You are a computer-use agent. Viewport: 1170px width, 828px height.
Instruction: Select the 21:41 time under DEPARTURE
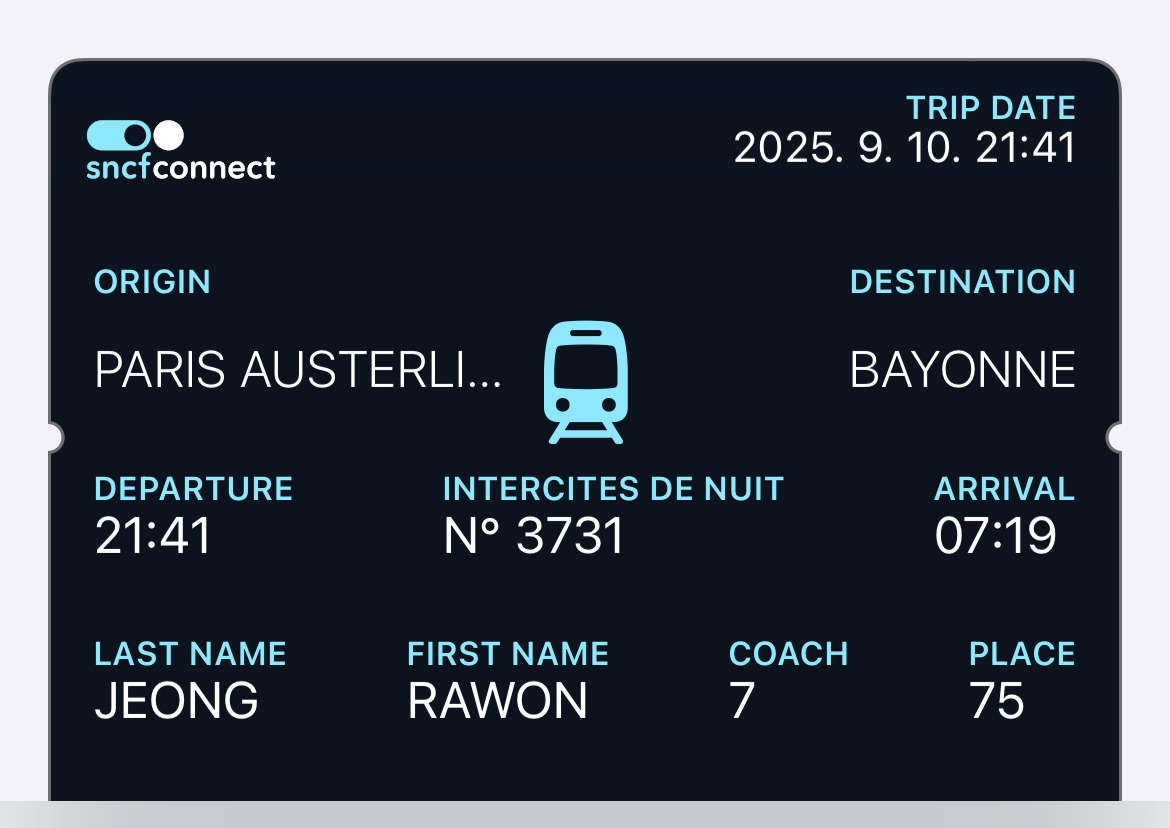click(153, 536)
